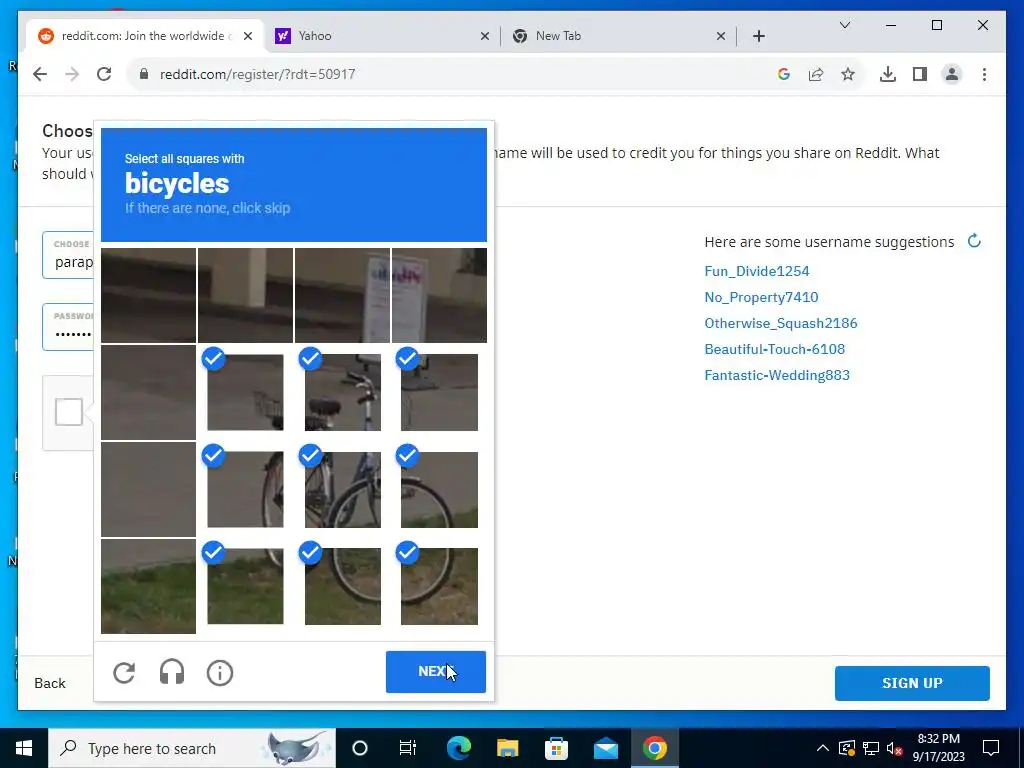Go forward with browser forward arrow
This screenshot has height=768, width=1024.
72,74
